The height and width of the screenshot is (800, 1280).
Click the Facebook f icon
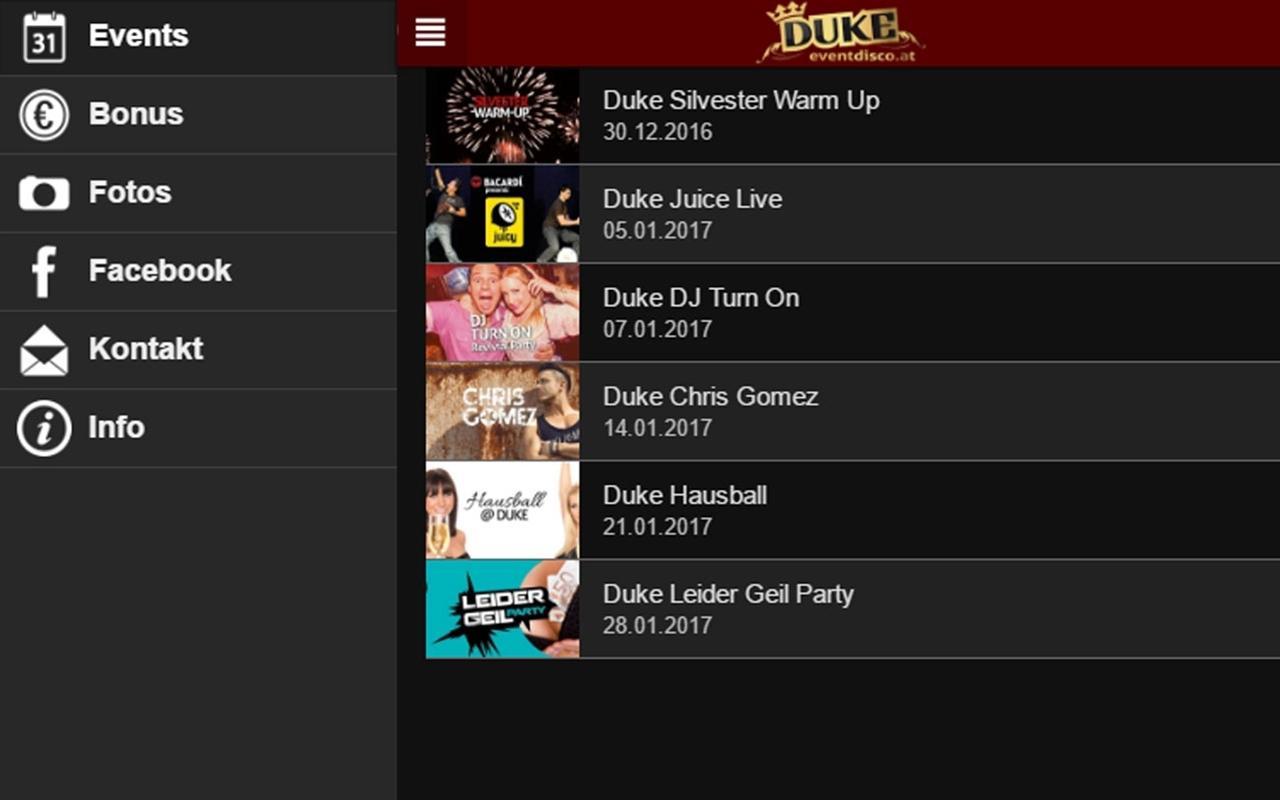[44, 271]
